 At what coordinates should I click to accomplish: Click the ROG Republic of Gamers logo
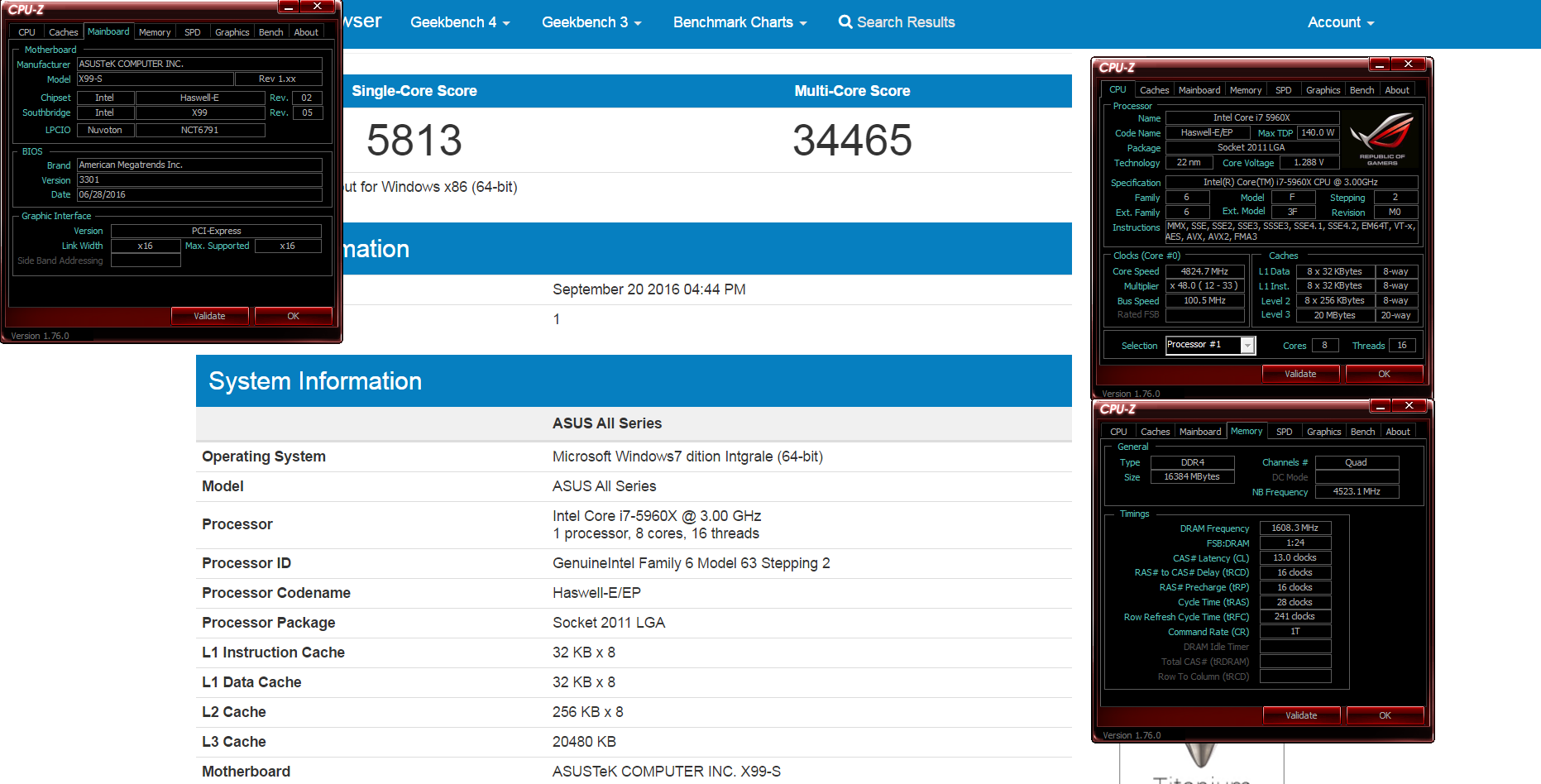[x=1381, y=137]
